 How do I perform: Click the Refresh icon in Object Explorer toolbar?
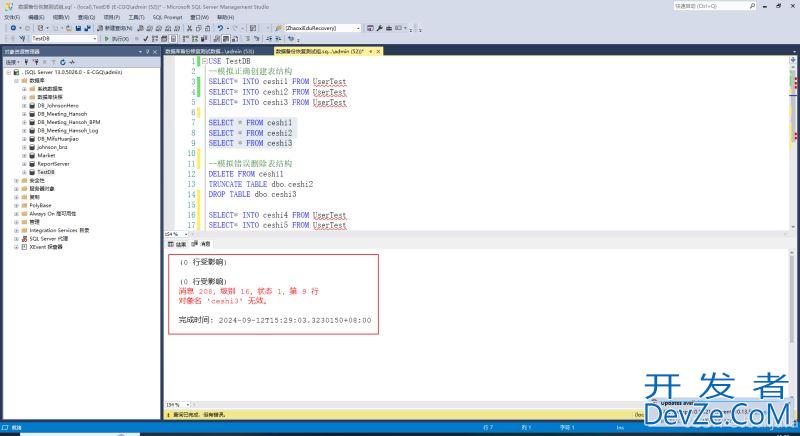pyautogui.click(x=63, y=62)
